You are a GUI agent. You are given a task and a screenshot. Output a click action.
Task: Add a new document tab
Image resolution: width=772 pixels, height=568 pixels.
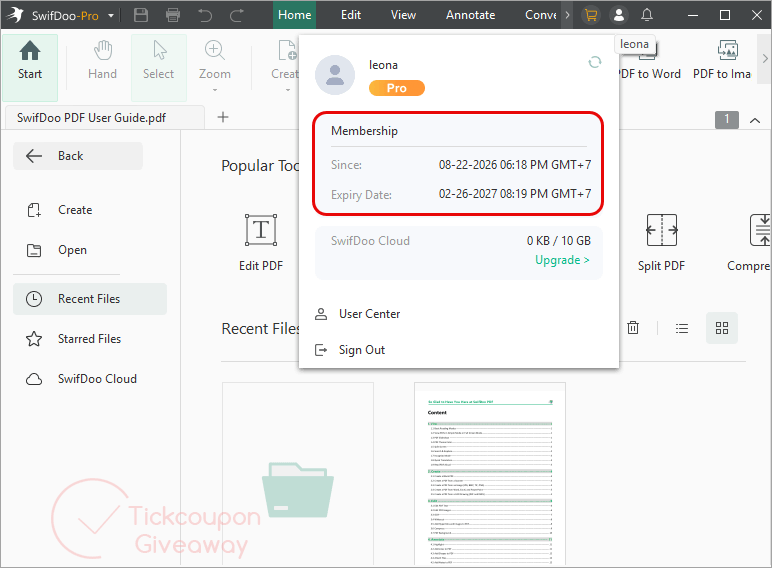223,117
